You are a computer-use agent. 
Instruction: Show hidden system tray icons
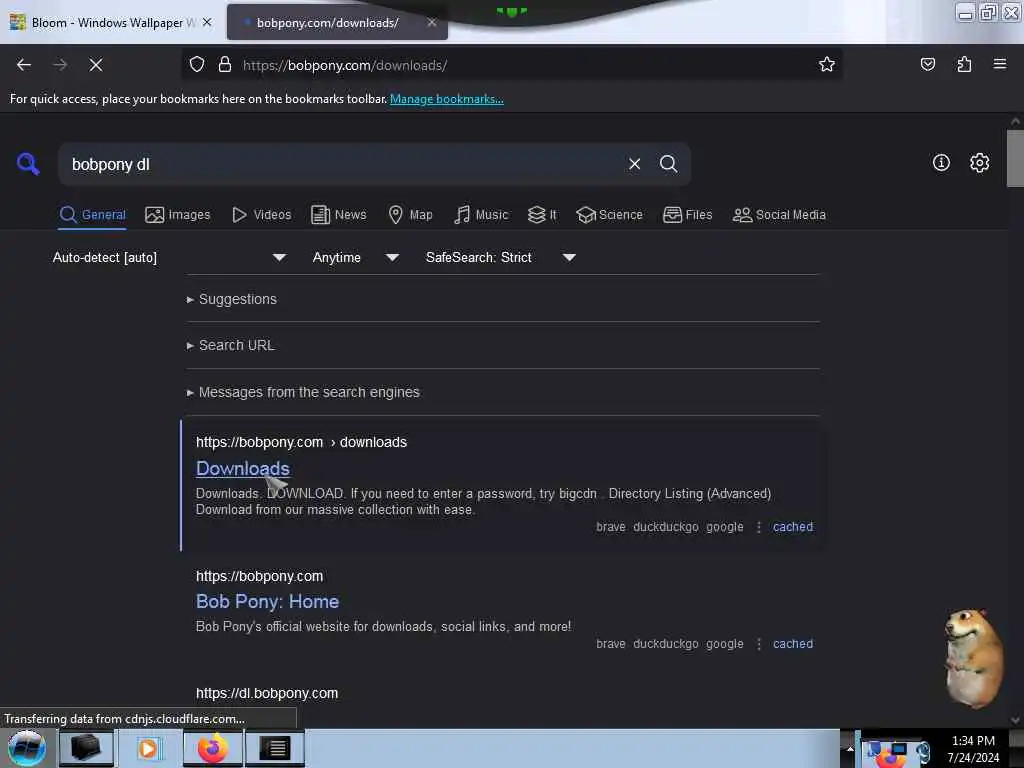[849, 748]
